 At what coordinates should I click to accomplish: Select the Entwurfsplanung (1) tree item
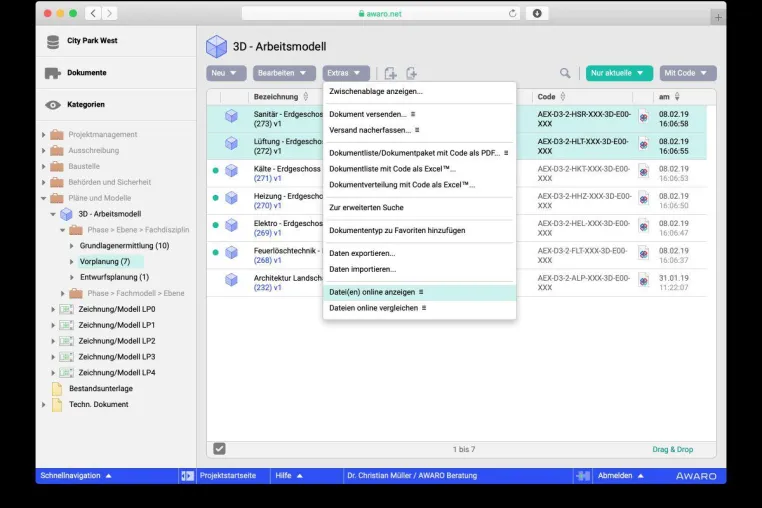pyautogui.click(x=114, y=278)
